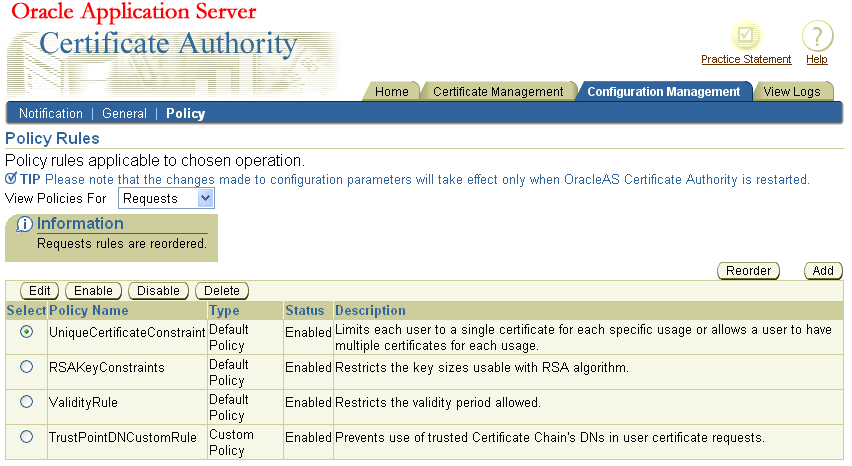Viewport: 852px width, 466px height.
Task: Click the 'Prevents use of trusted Certificate Chain' description
Action: coord(550,437)
